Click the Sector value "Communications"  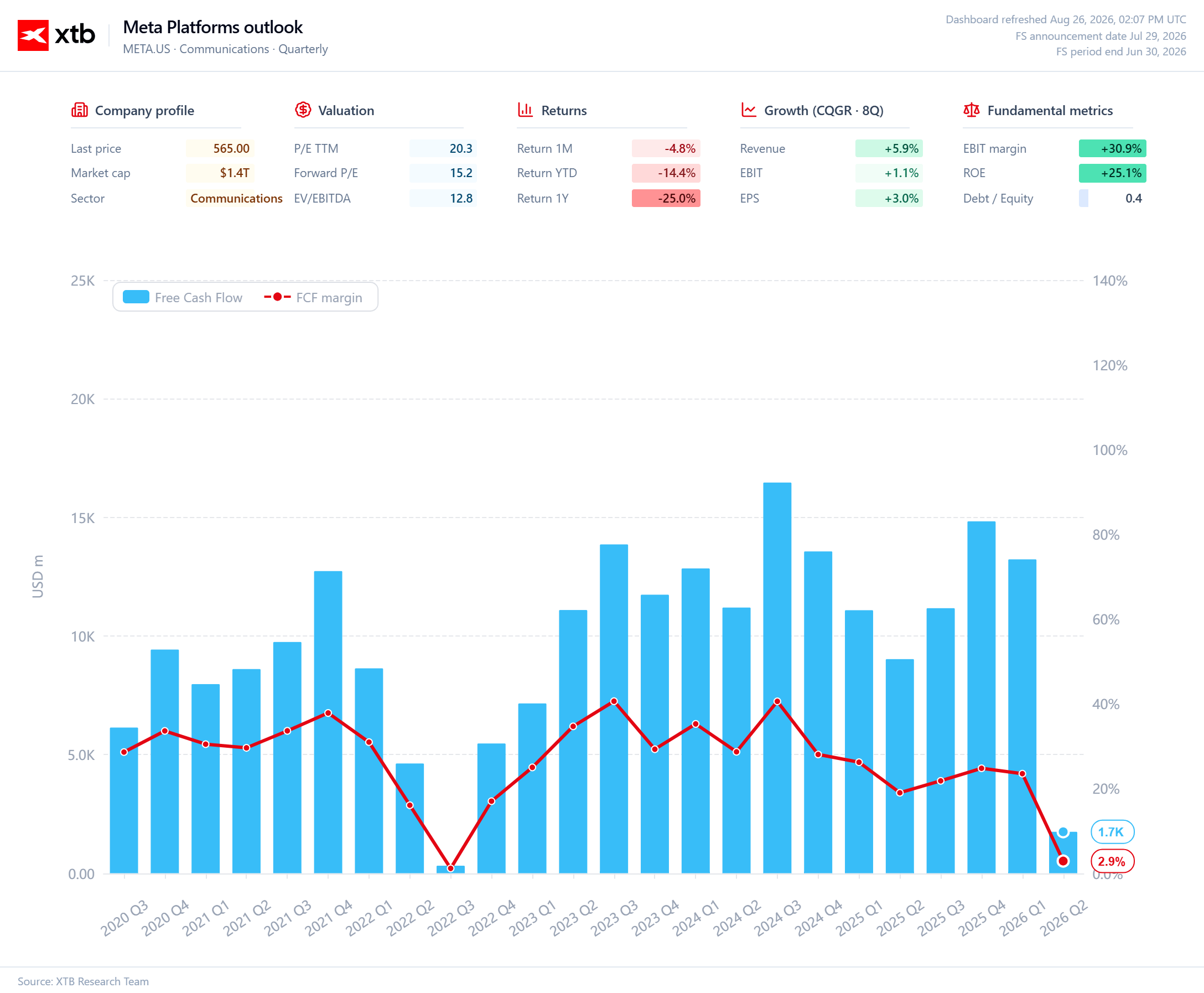click(236, 199)
